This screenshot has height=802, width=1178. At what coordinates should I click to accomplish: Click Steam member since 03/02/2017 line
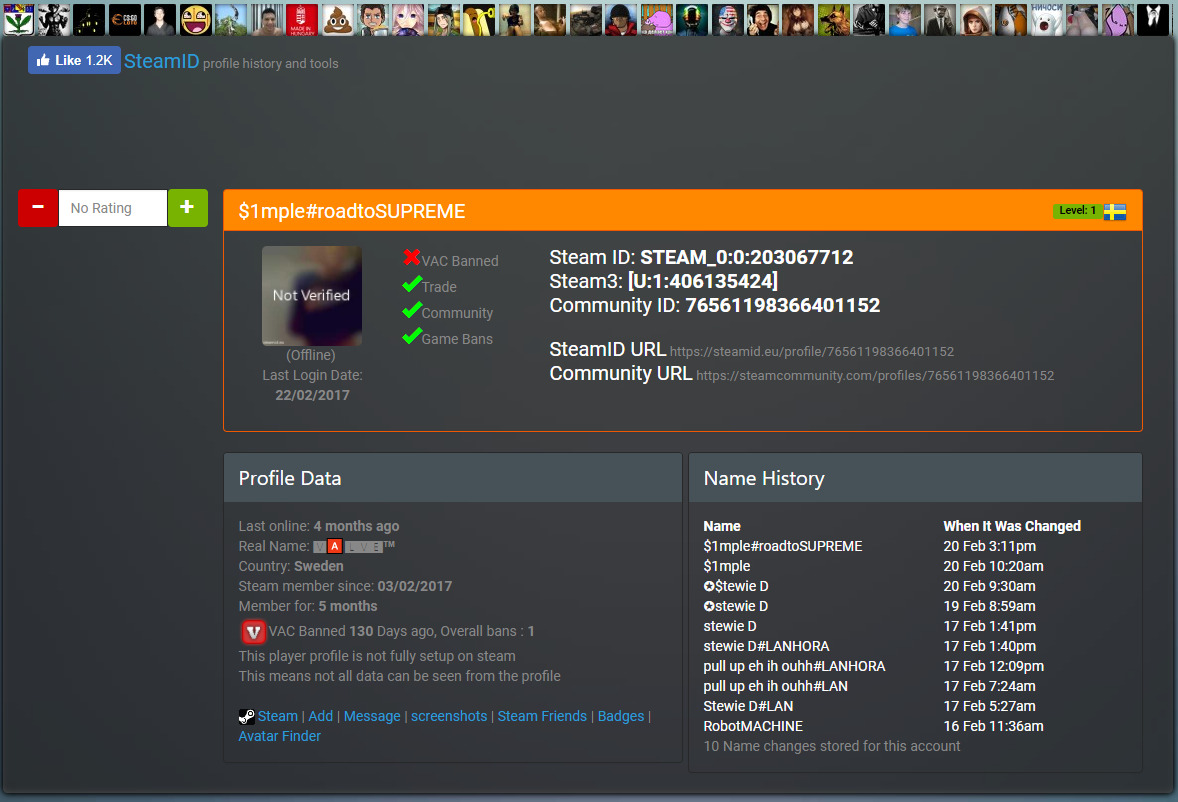point(345,586)
